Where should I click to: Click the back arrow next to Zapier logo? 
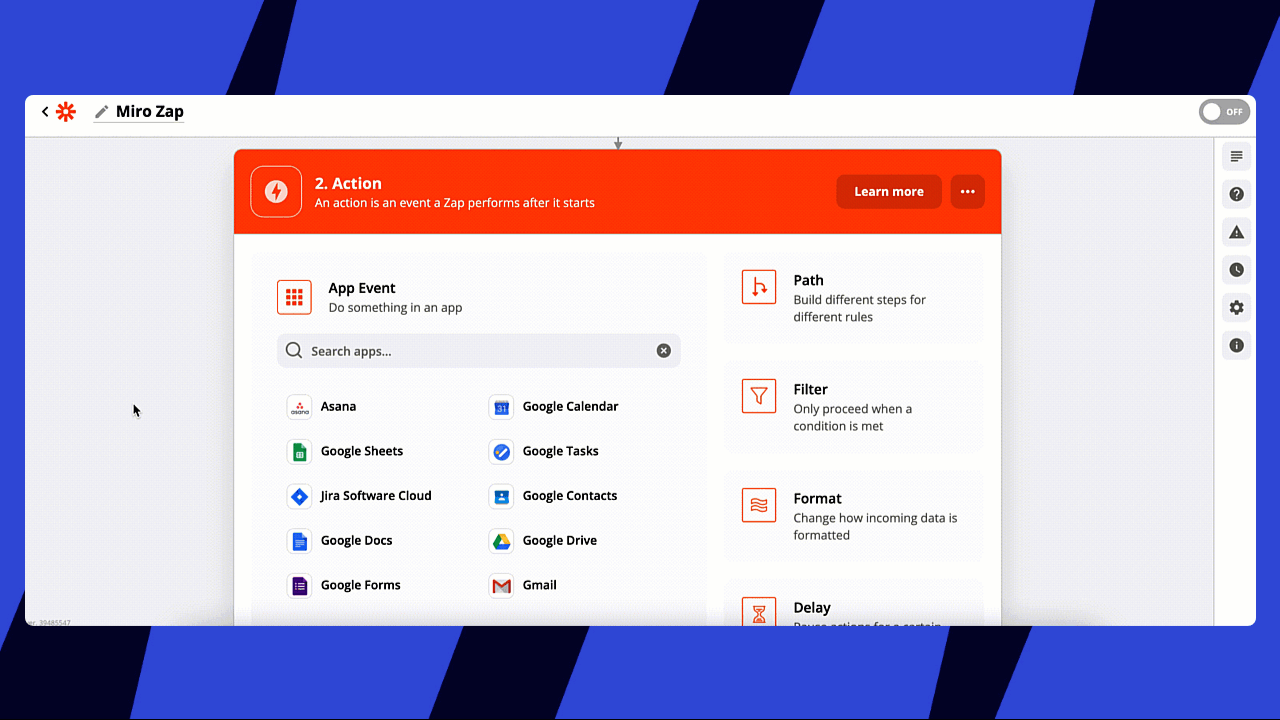[x=45, y=112]
